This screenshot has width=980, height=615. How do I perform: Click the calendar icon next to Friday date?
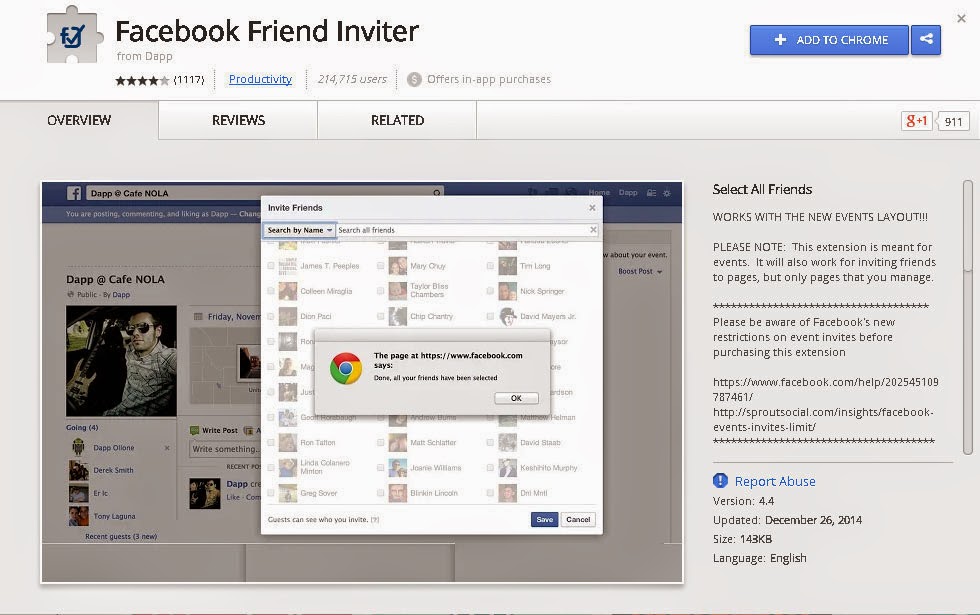(198, 316)
